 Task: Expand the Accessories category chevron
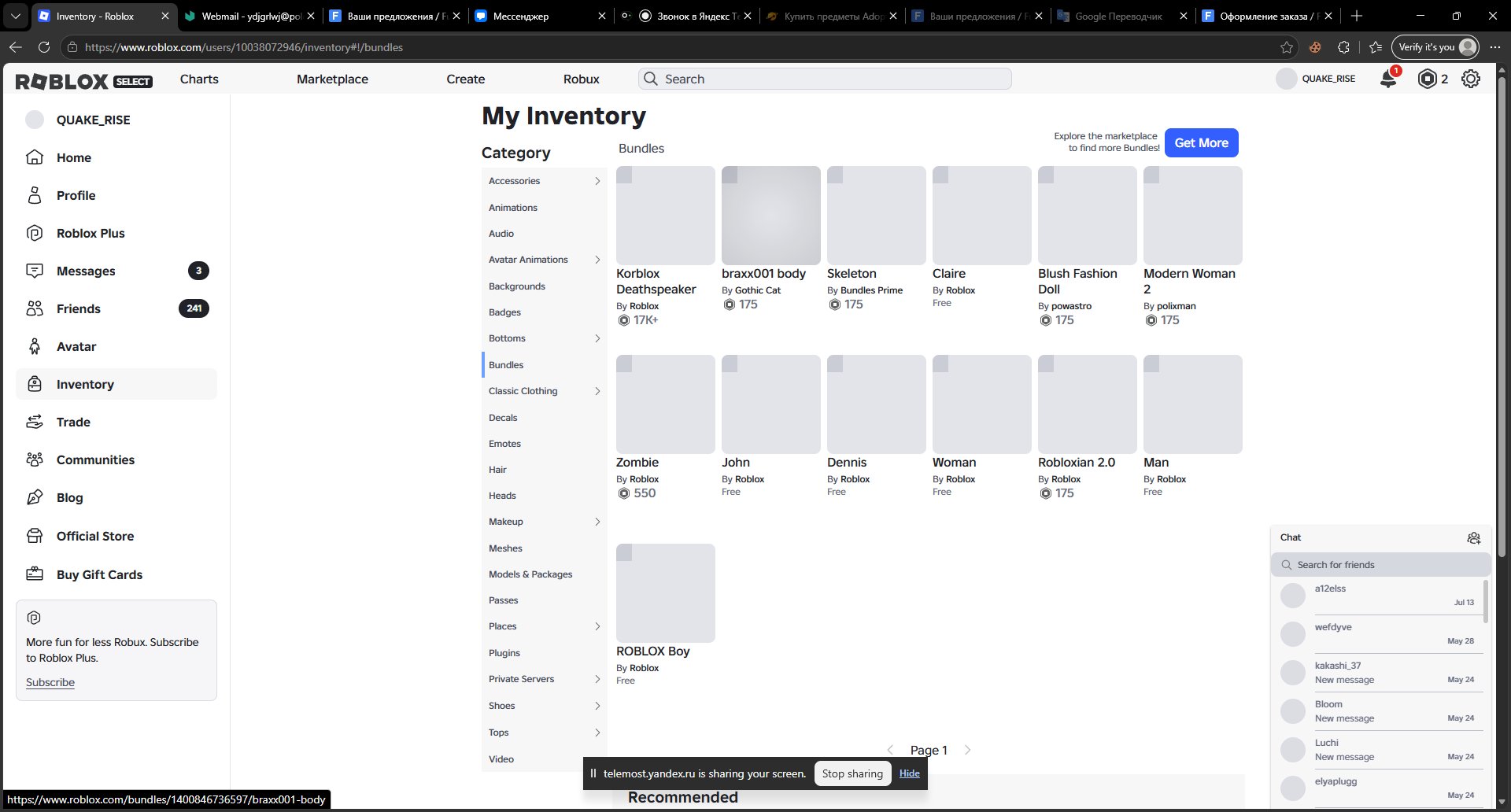tap(597, 181)
